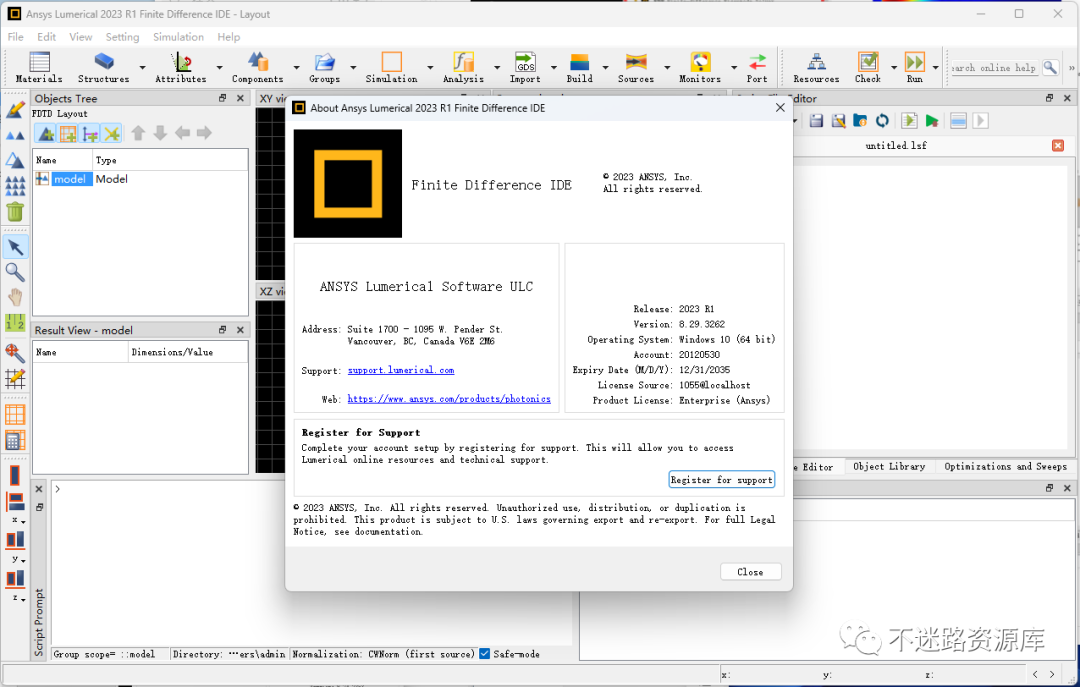Open the Components dropdown arrow
1080x687 pixels.
point(296,68)
